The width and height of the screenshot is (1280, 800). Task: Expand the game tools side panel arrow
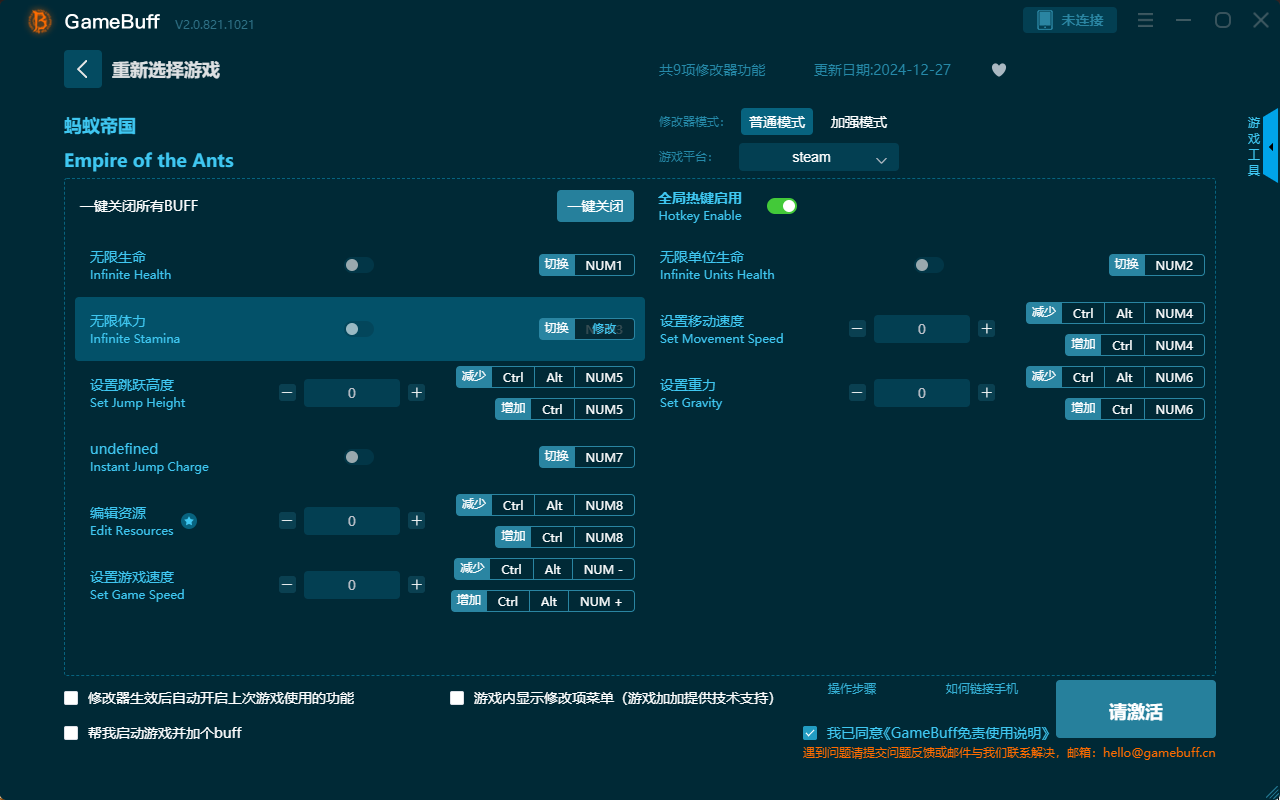pos(1271,146)
